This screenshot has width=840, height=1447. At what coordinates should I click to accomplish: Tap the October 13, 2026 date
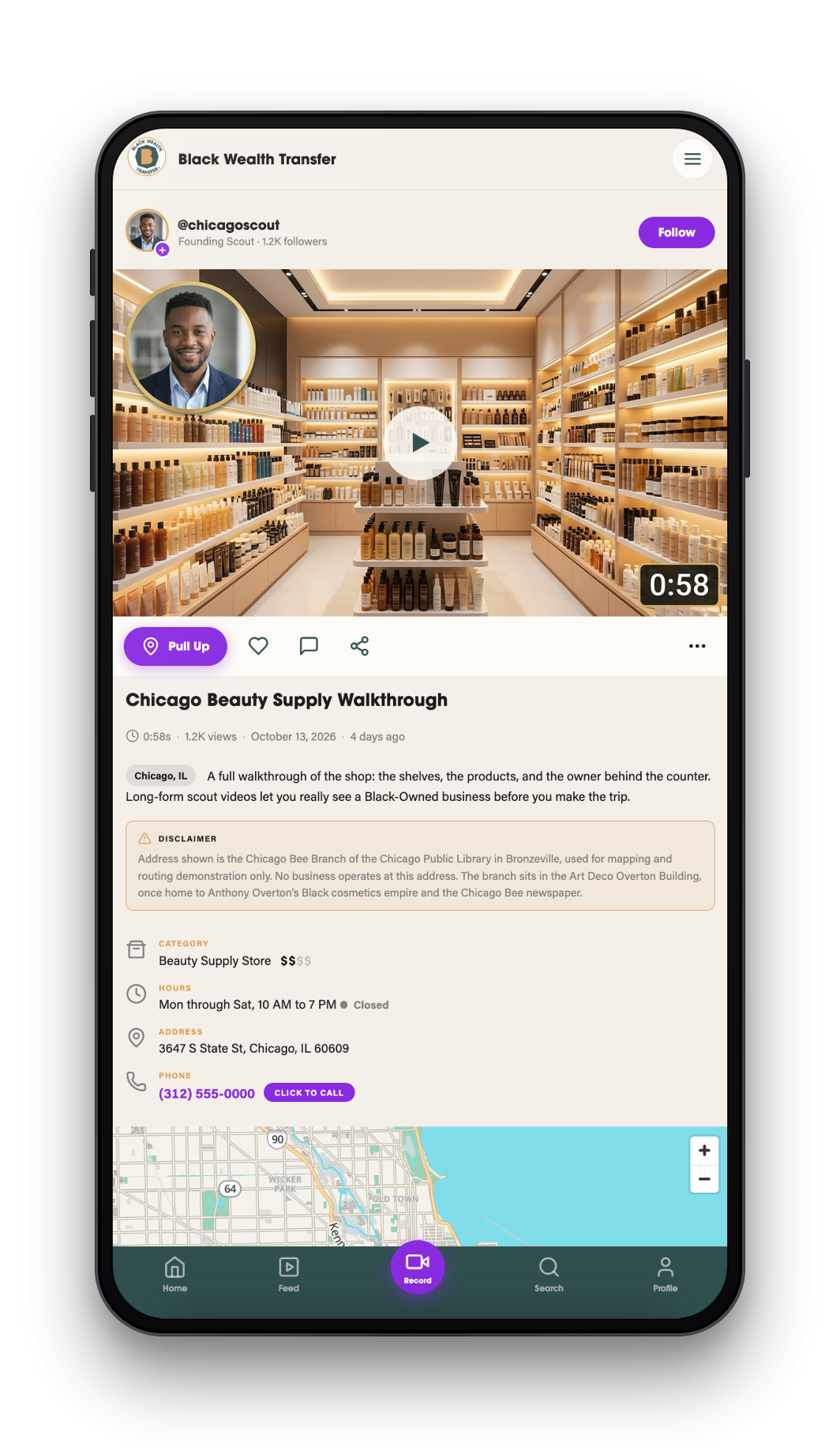pyautogui.click(x=294, y=737)
